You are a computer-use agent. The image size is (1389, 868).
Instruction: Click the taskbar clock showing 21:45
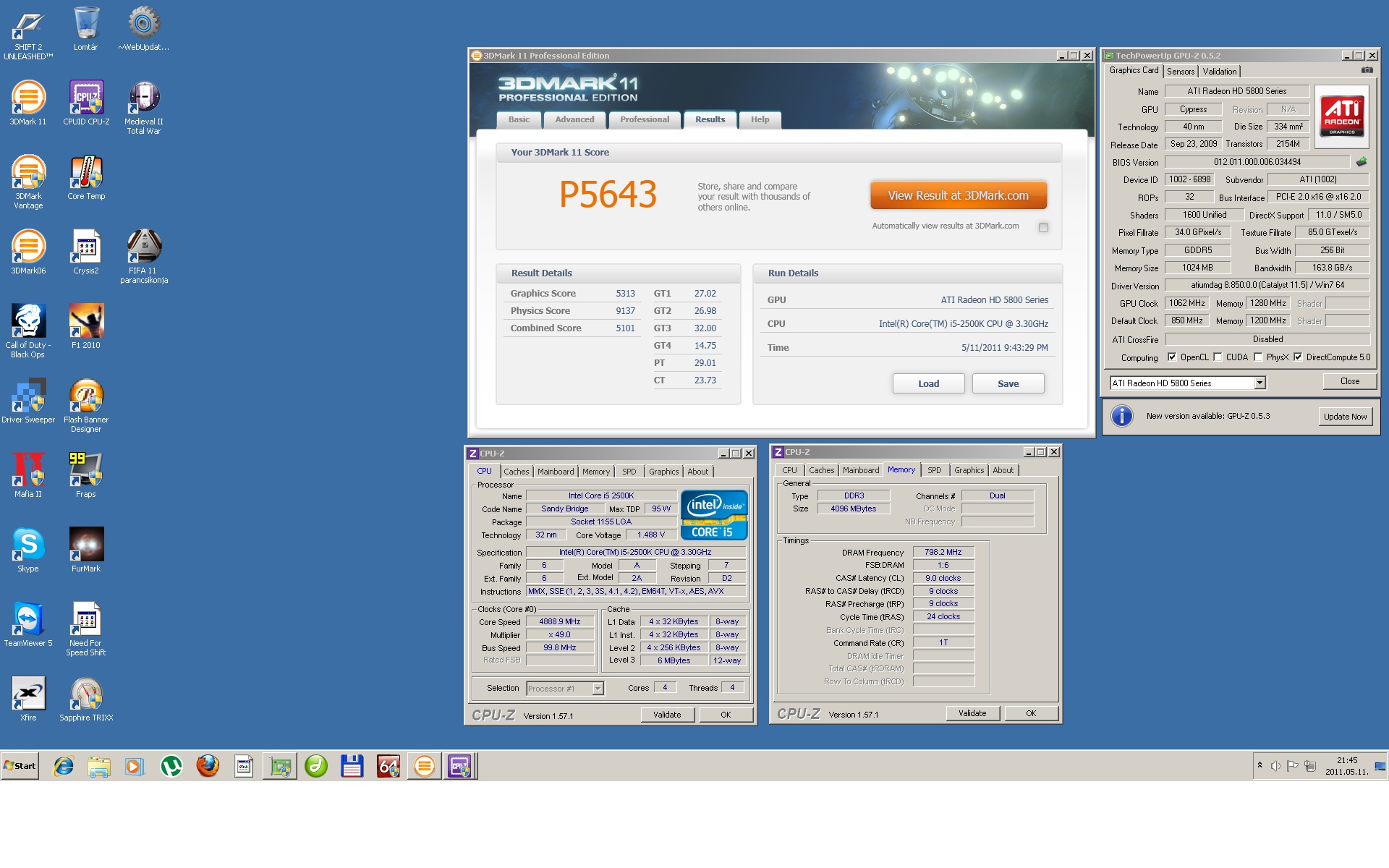tap(1346, 766)
